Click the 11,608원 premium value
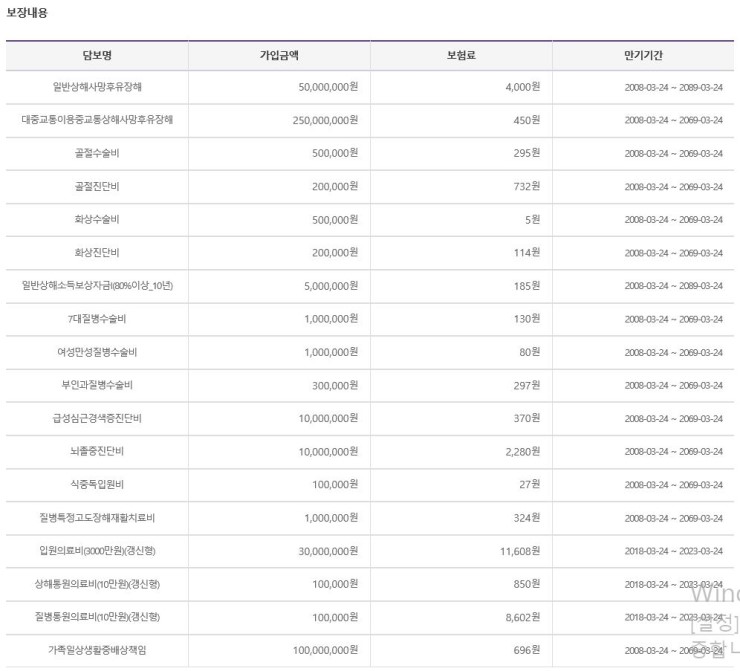This screenshot has width=740, height=671. [518, 551]
